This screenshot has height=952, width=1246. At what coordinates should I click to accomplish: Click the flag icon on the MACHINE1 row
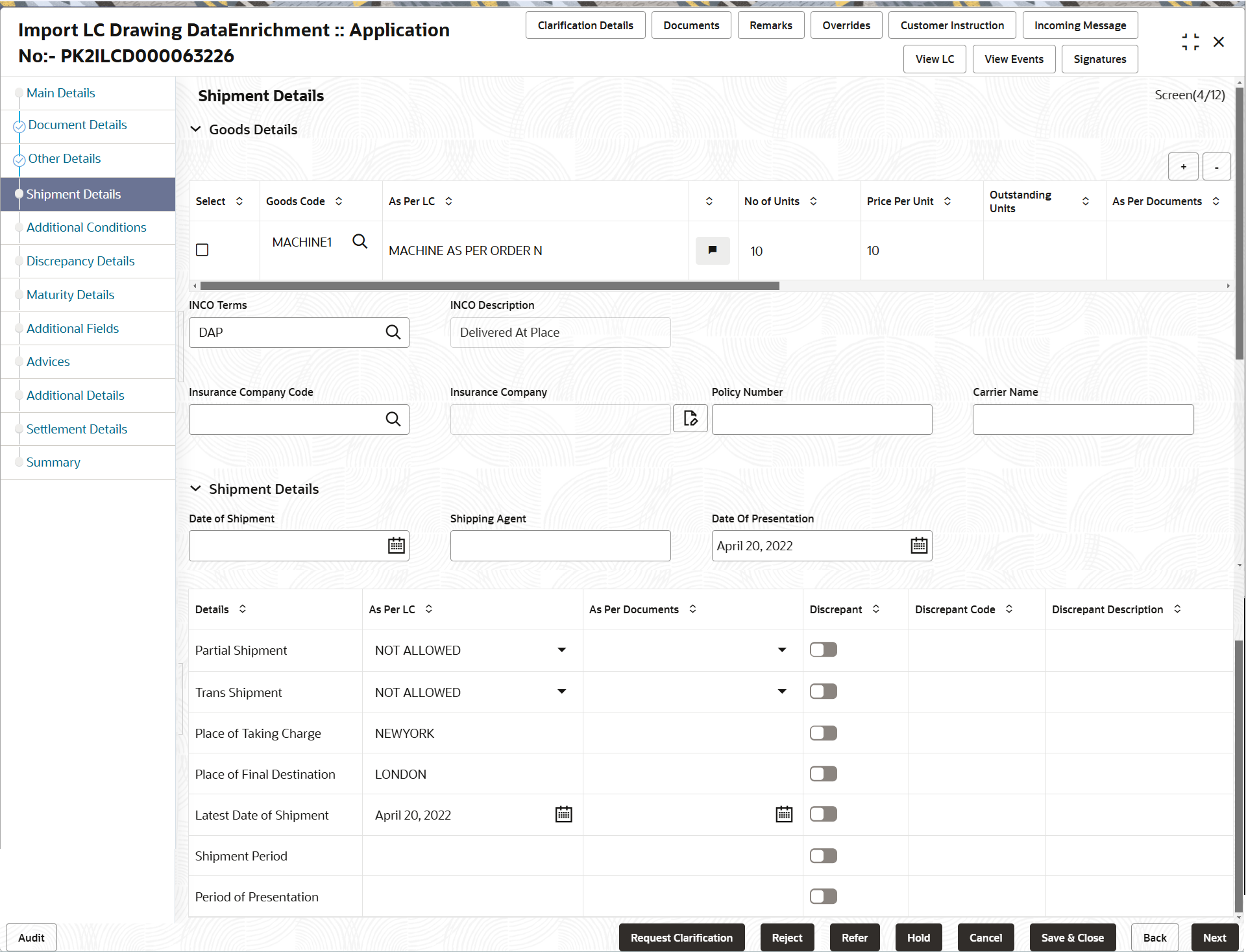[x=712, y=250]
